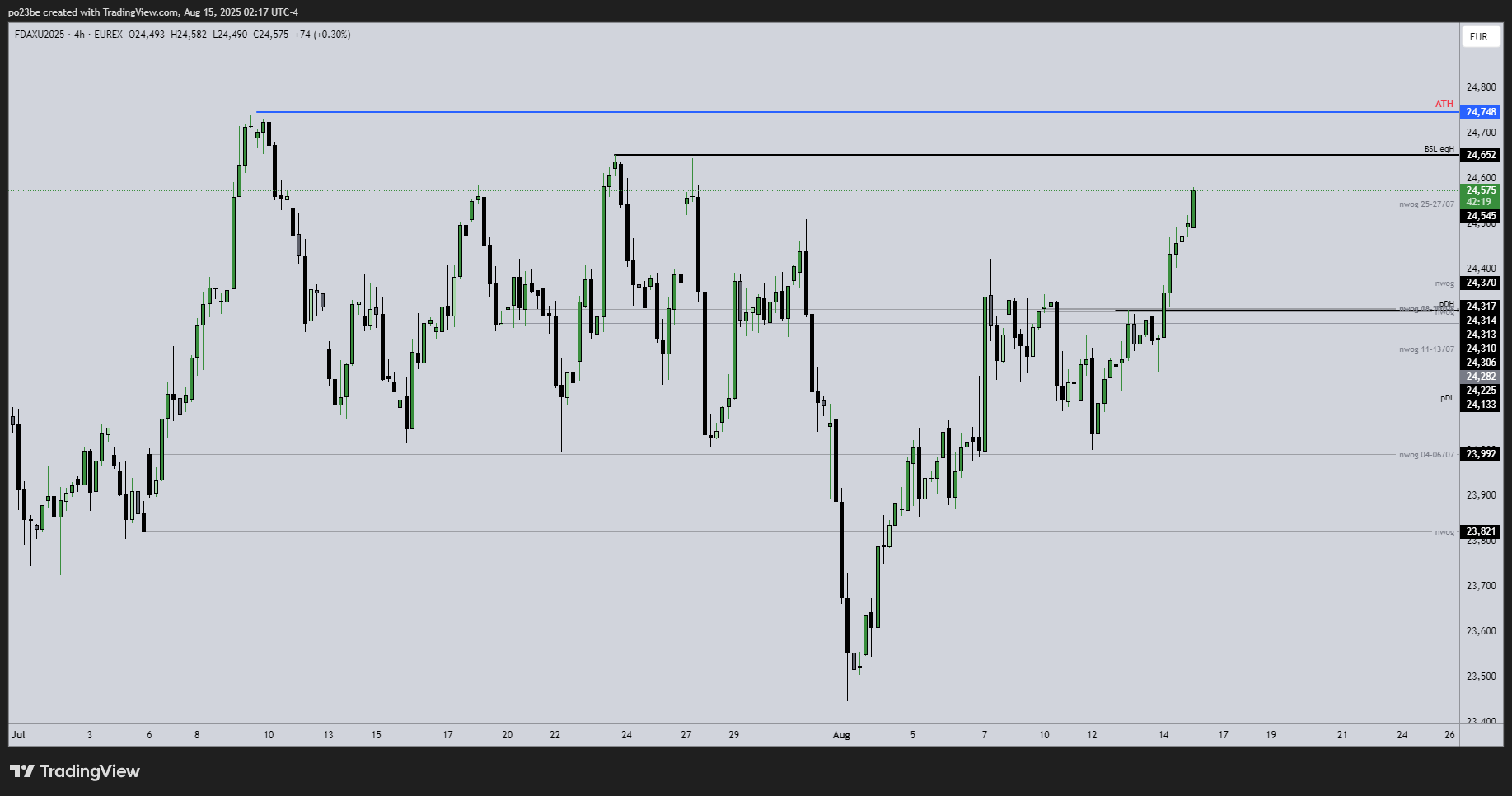1512x796 pixels.
Task: Click the nwog 04-06/07 line label
Action: pos(1426,455)
